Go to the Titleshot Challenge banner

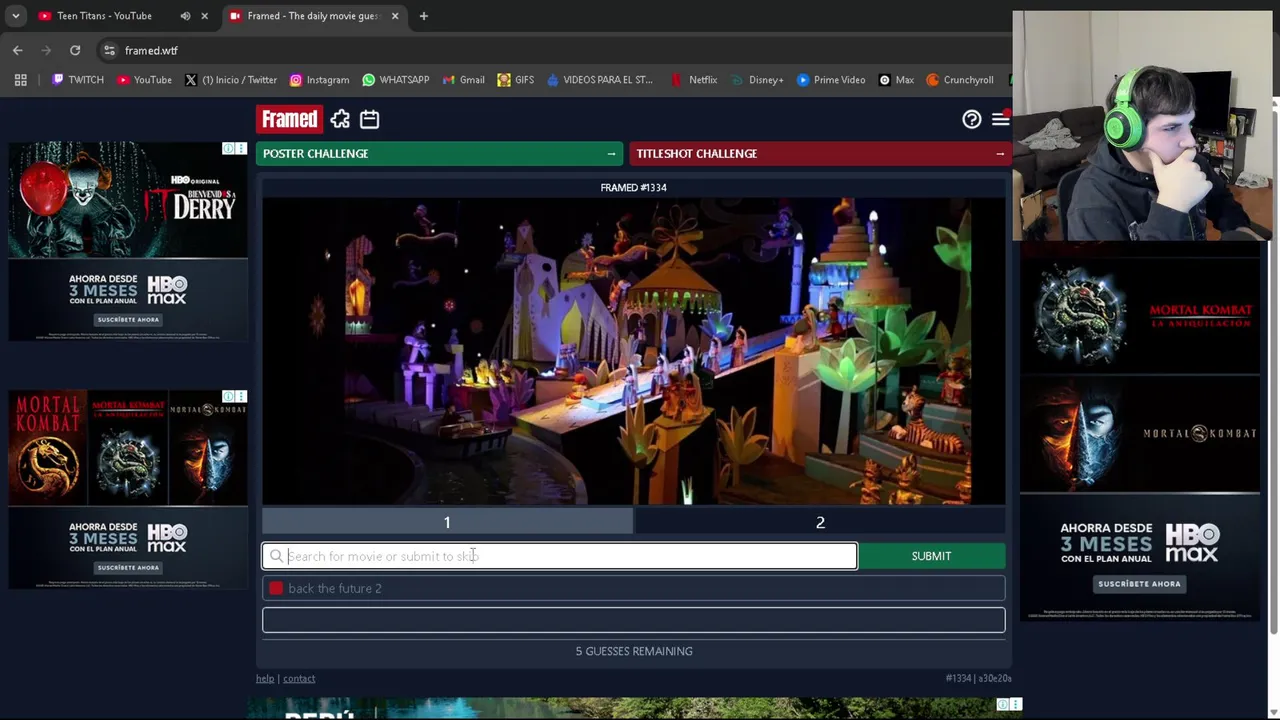click(x=820, y=153)
